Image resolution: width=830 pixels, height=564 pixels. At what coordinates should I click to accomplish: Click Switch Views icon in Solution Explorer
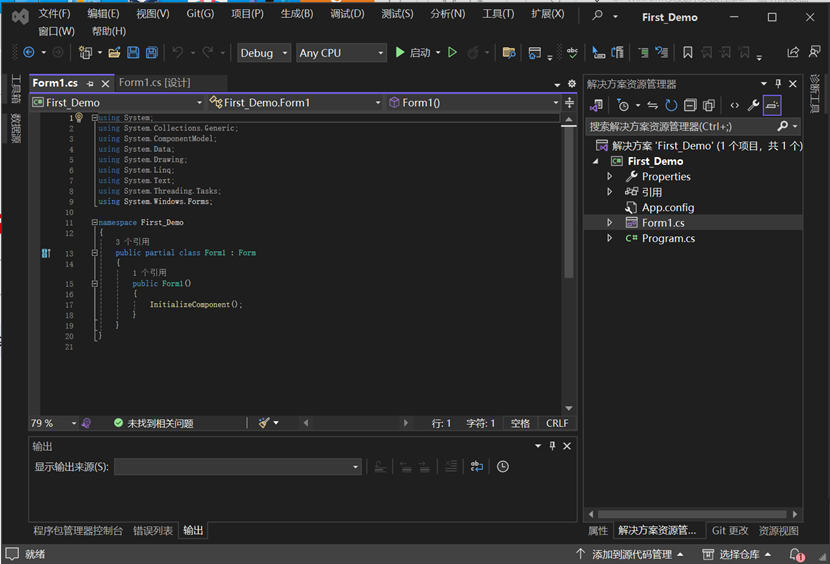click(597, 105)
